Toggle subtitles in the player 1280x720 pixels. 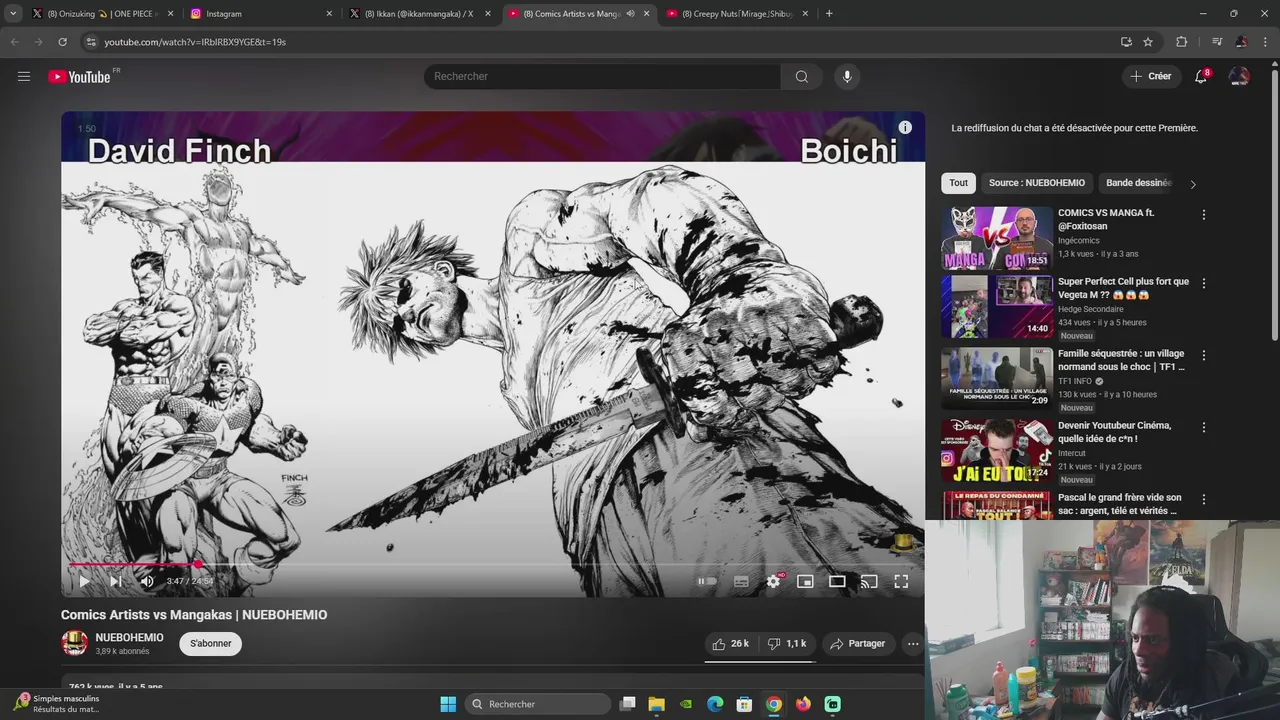pos(741,581)
